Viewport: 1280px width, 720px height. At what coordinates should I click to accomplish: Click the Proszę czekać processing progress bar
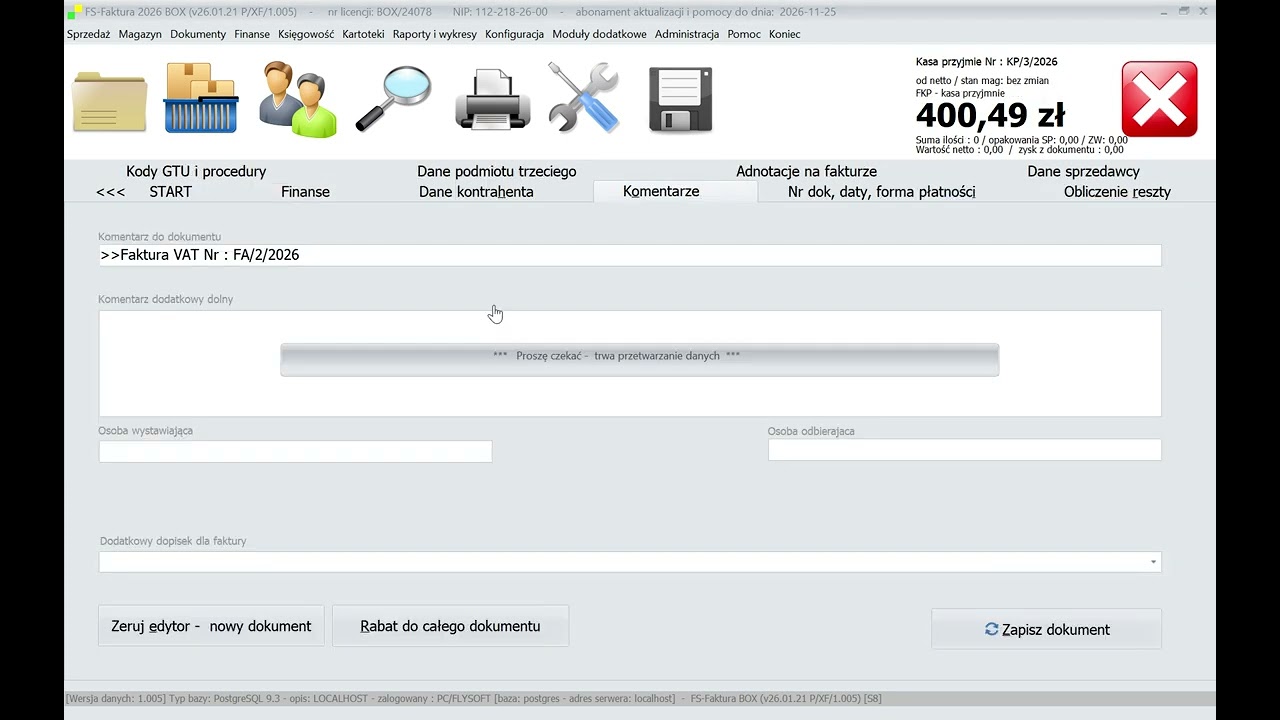pos(639,360)
